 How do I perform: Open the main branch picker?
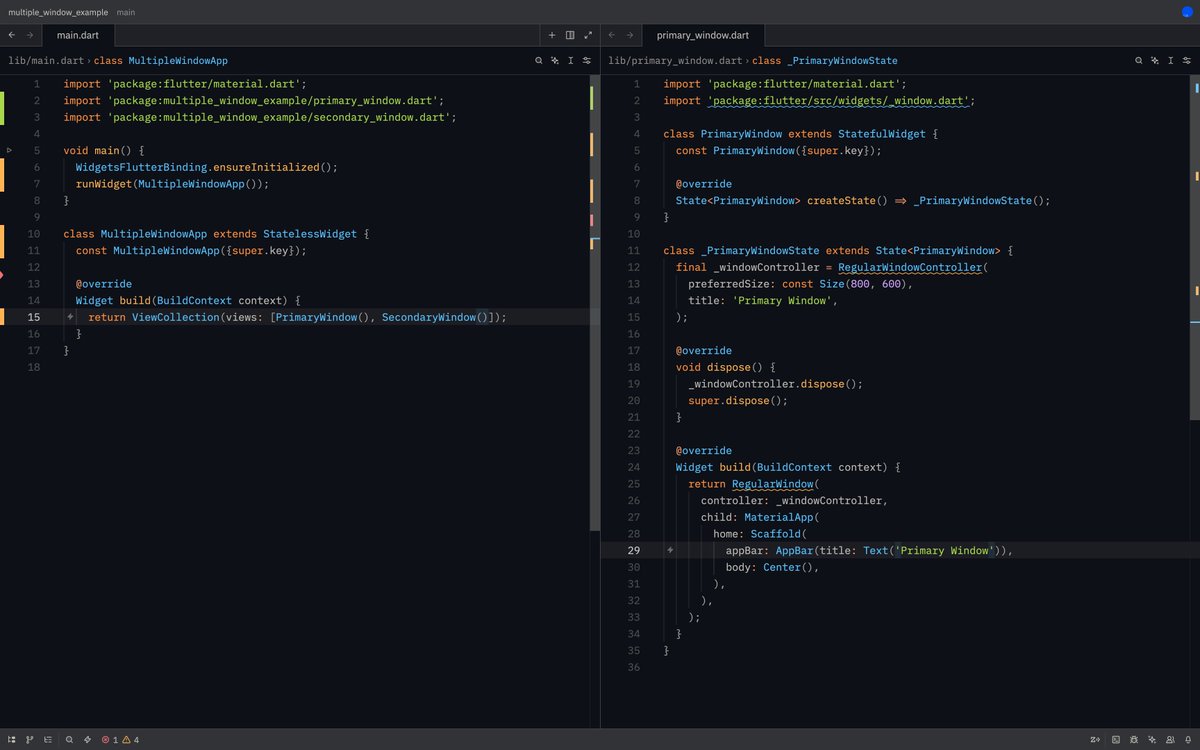126,12
